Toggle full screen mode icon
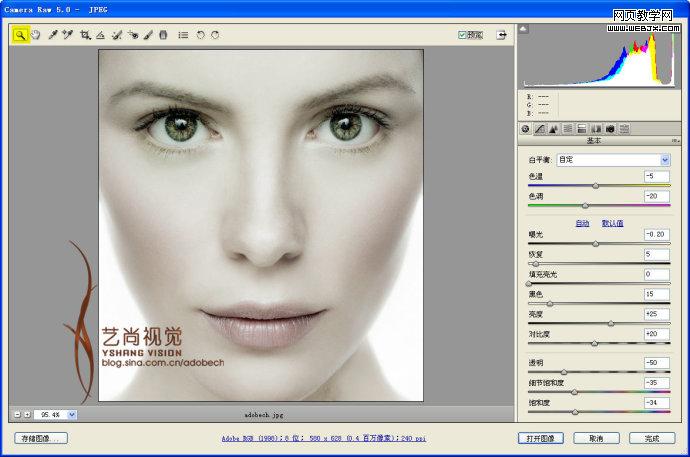The width and height of the screenshot is (690, 457). click(x=502, y=35)
